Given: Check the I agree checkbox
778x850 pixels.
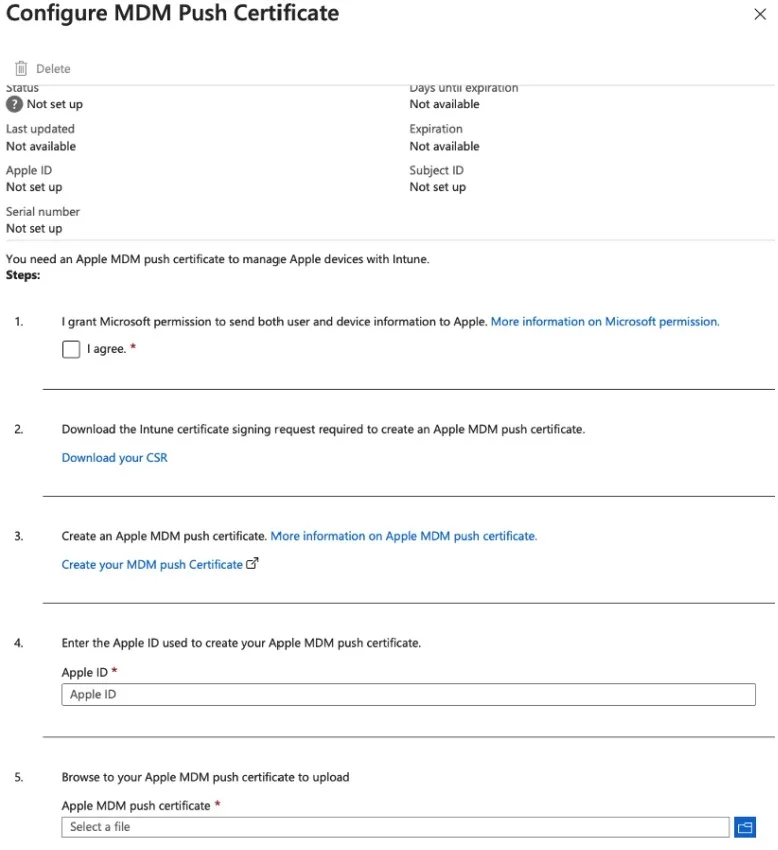Looking at the screenshot, I should click(71, 349).
